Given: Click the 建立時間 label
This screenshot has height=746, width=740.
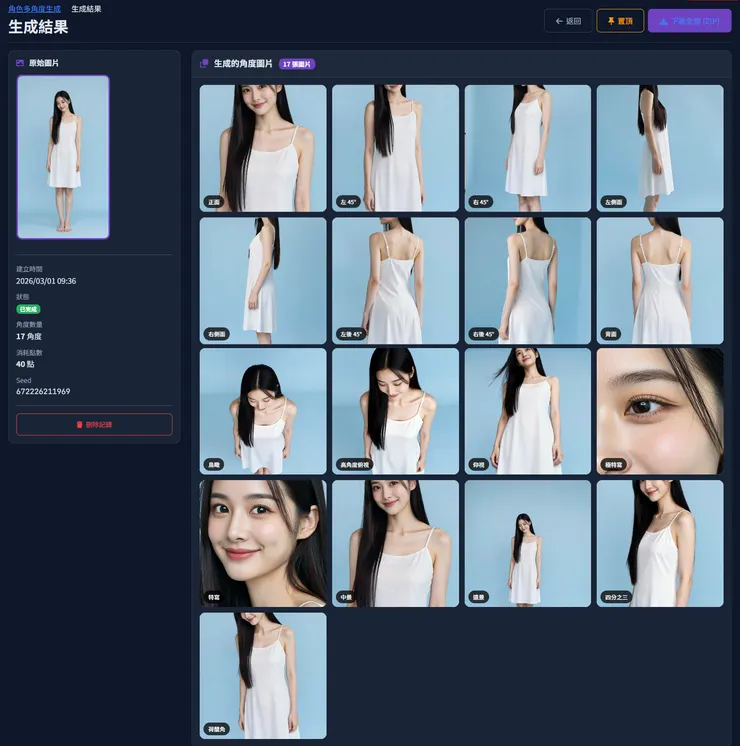Looking at the screenshot, I should (30, 269).
